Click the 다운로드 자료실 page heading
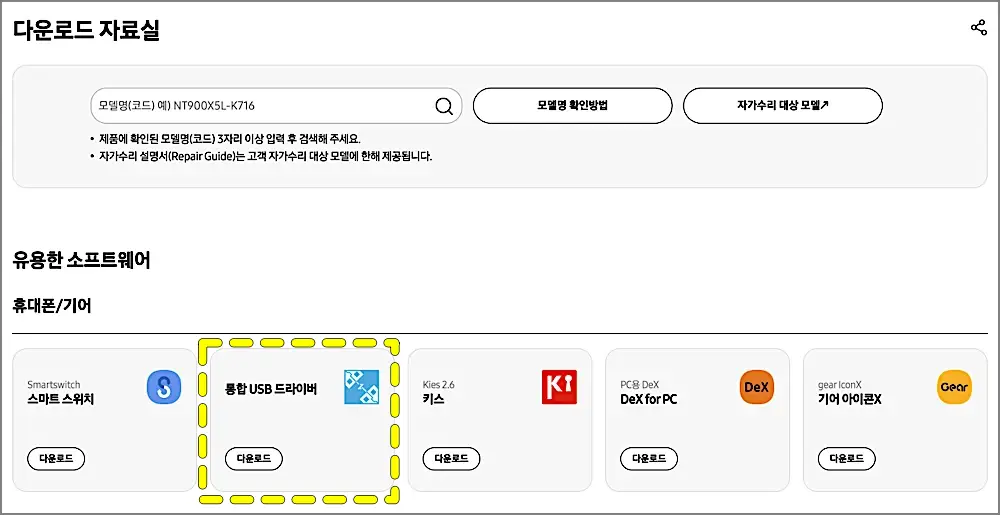 (86, 30)
